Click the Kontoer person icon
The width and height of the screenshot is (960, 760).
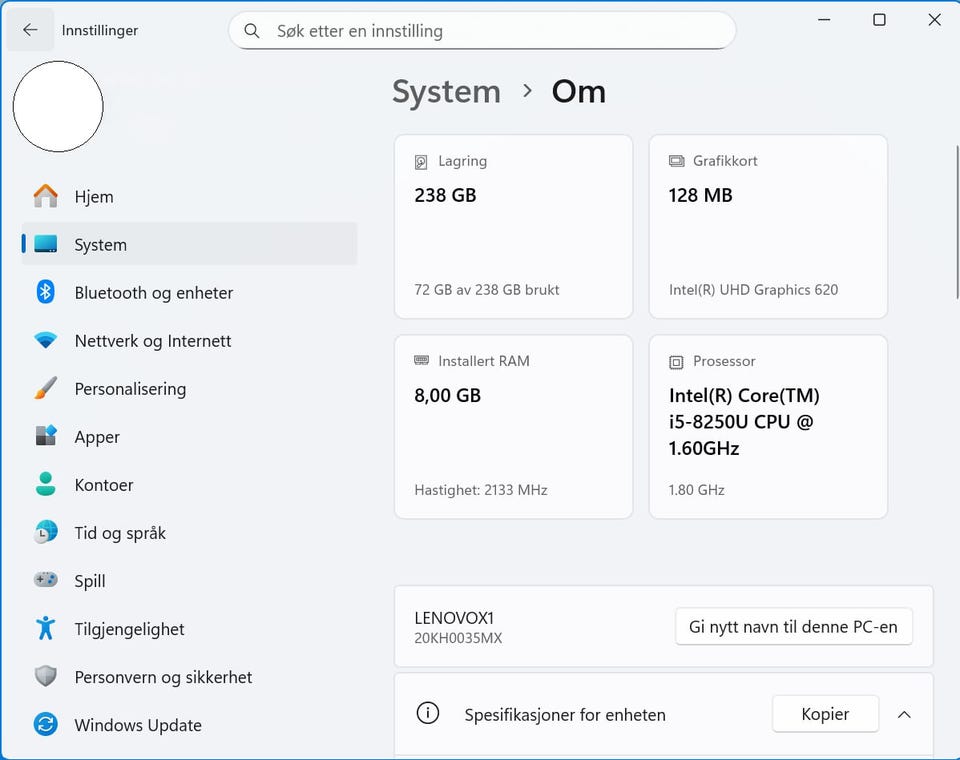pyautogui.click(x=46, y=484)
